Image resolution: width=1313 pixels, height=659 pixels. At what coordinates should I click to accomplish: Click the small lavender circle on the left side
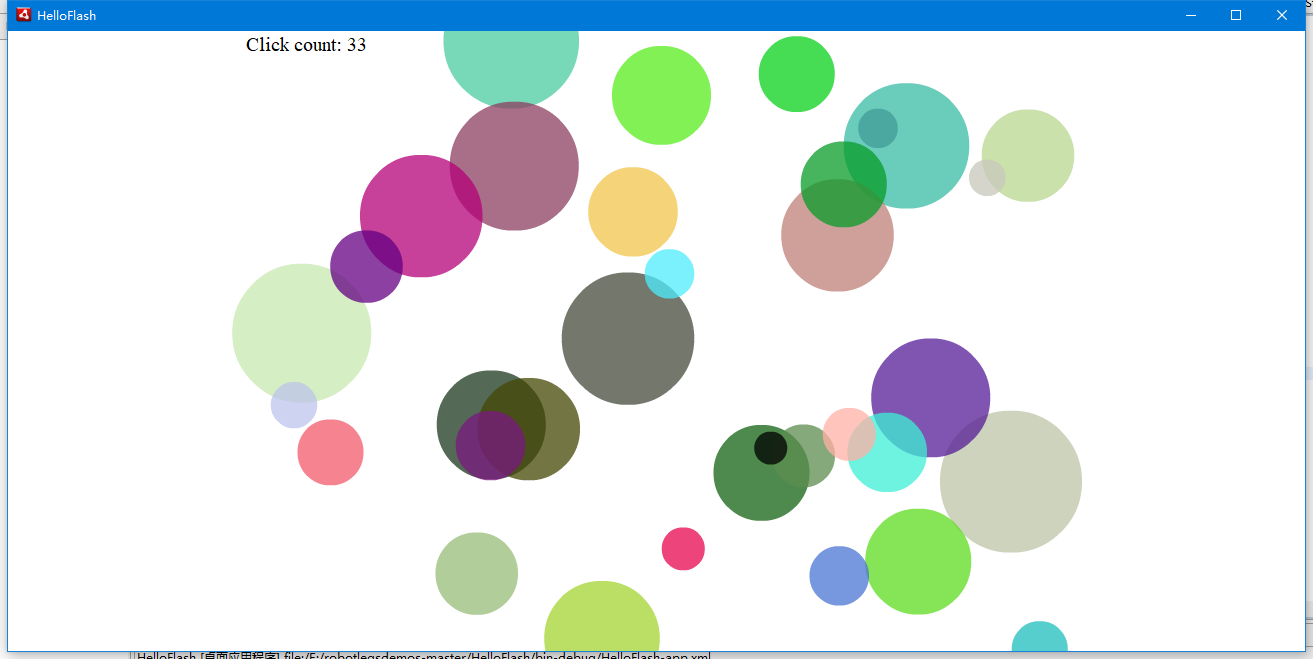coord(293,406)
